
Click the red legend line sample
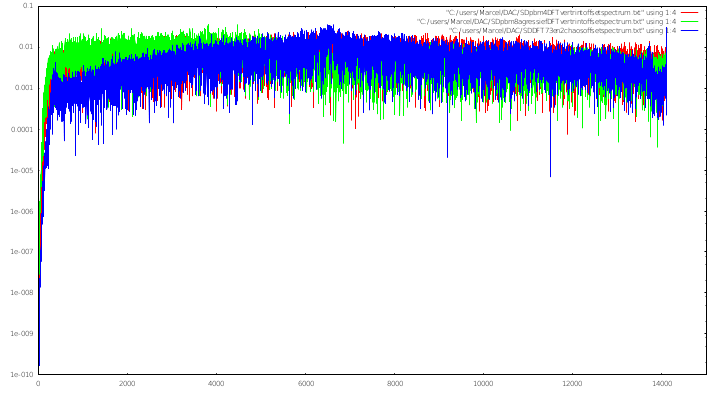tap(690, 12)
